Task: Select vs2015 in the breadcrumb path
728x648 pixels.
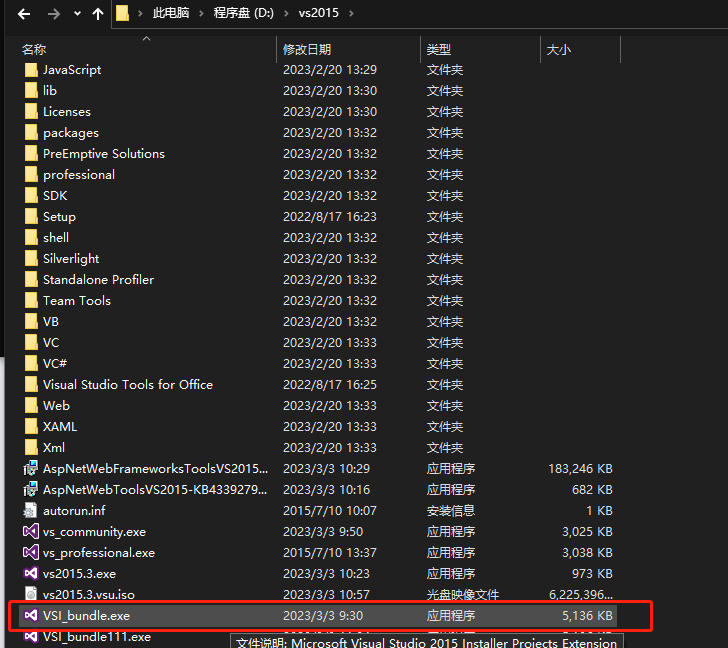Action: [318, 13]
